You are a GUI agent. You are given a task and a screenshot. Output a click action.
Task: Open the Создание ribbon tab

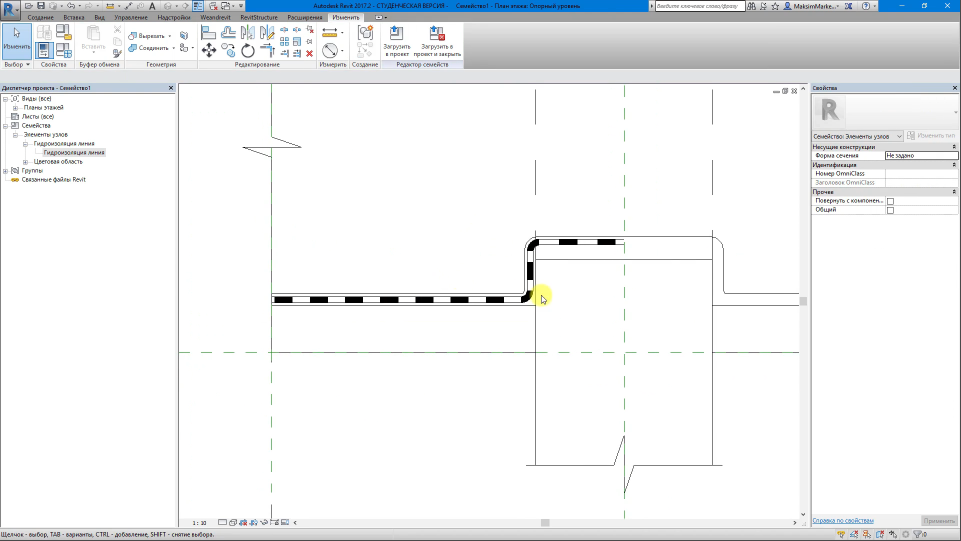pyautogui.click(x=40, y=17)
